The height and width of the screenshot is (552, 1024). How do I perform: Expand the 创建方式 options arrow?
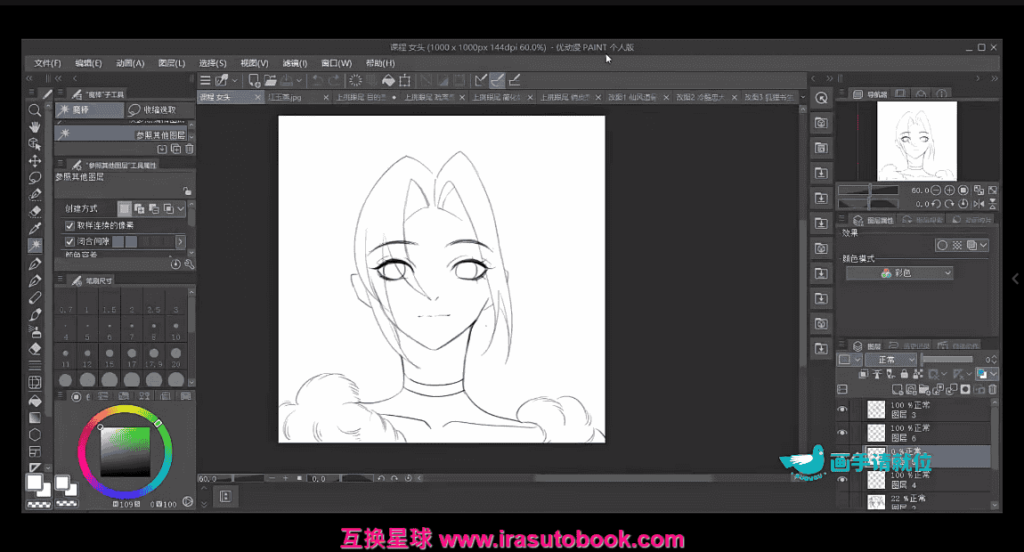tap(181, 209)
